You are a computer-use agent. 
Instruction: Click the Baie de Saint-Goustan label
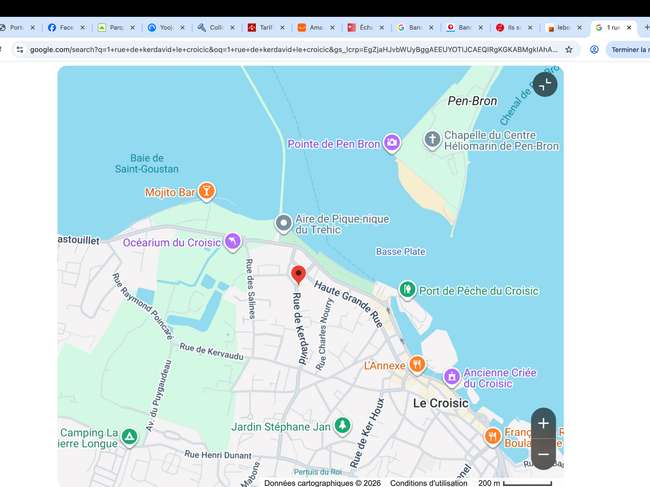[147, 163]
